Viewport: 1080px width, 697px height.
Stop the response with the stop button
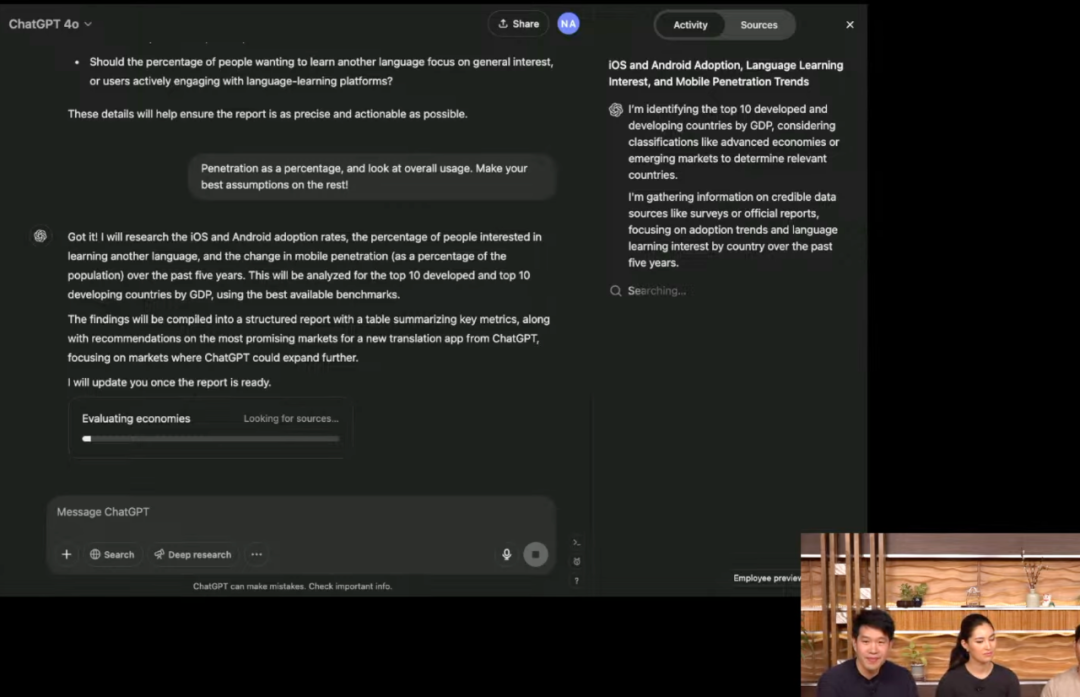(x=536, y=554)
